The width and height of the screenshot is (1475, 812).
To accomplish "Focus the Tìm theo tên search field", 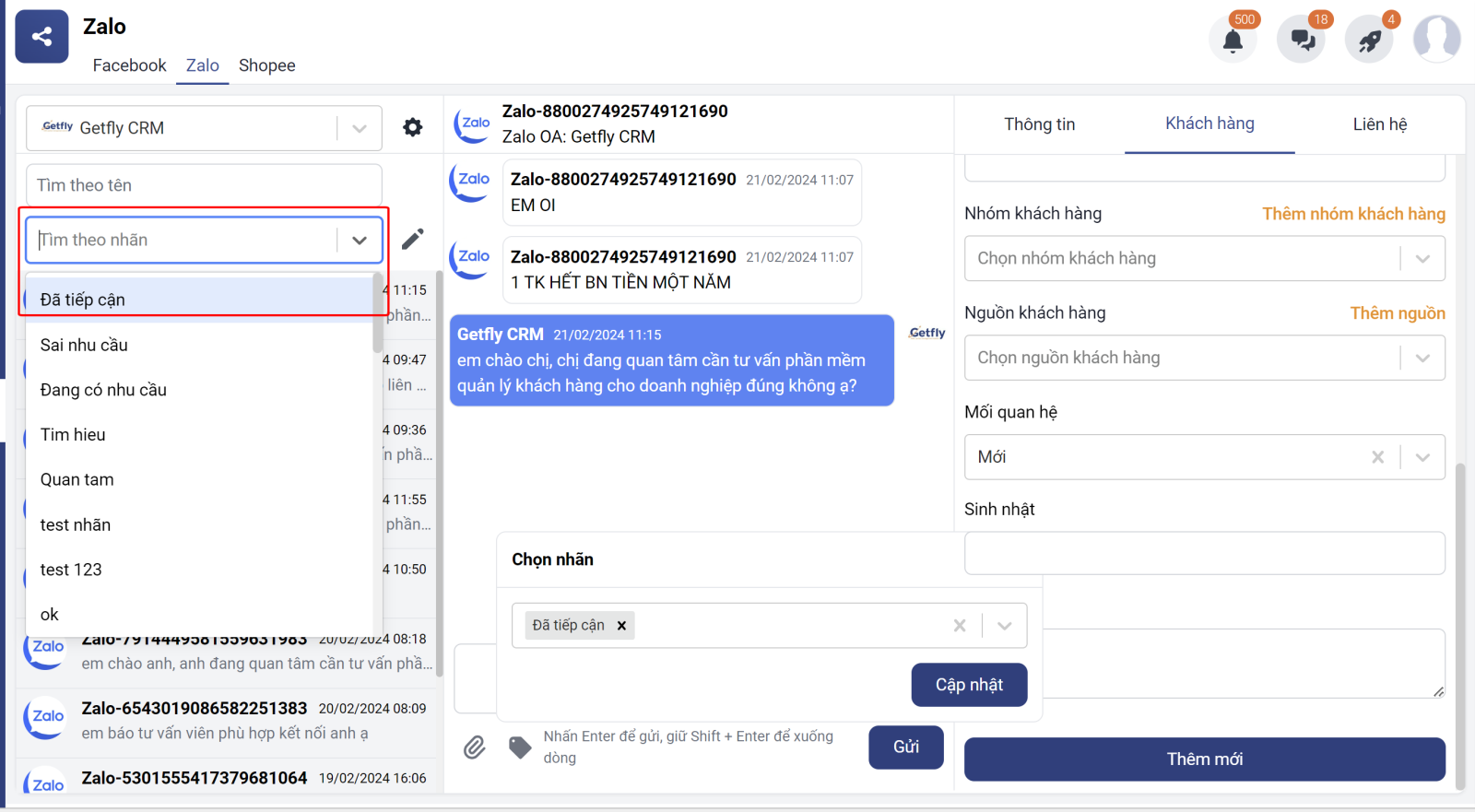I will (204, 185).
